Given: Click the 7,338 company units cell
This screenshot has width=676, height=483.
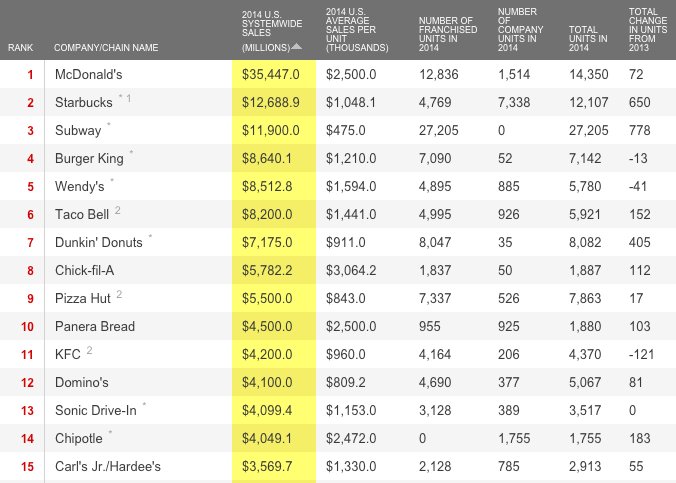Looking at the screenshot, I should coord(514,102).
